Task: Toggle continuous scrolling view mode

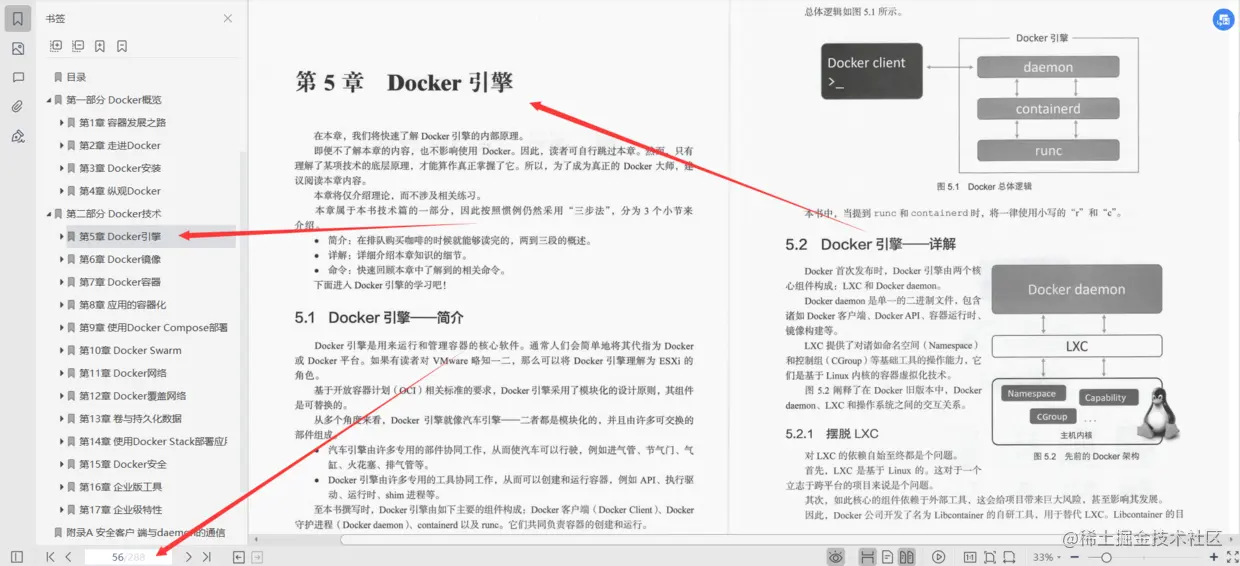Action: 867,557
